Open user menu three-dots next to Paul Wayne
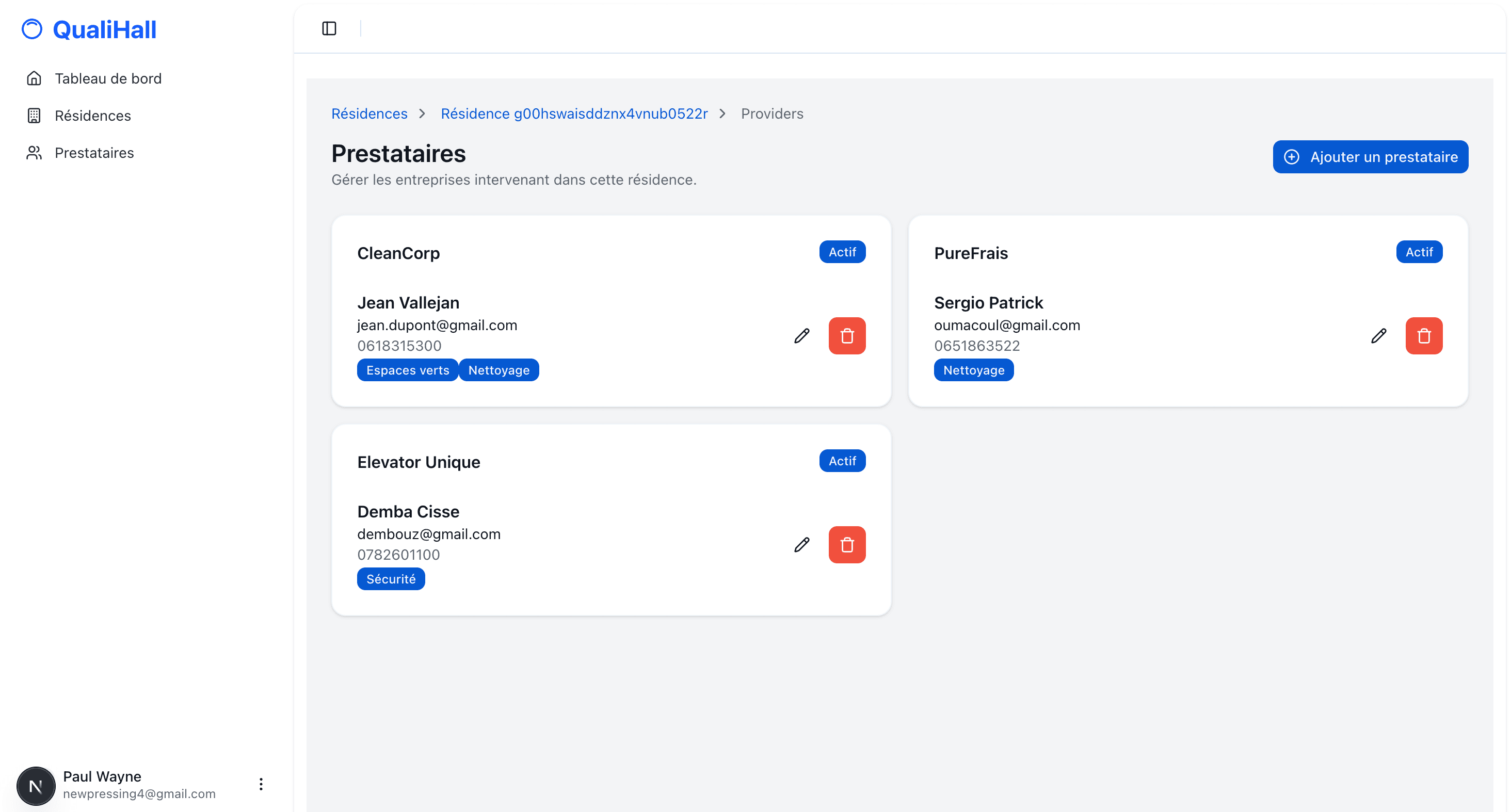Screen dimensions: 1511x812 [x=261, y=784]
